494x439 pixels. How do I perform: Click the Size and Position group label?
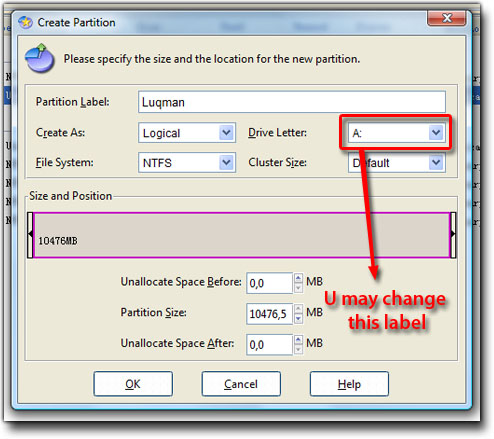click(x=71, y=196)
